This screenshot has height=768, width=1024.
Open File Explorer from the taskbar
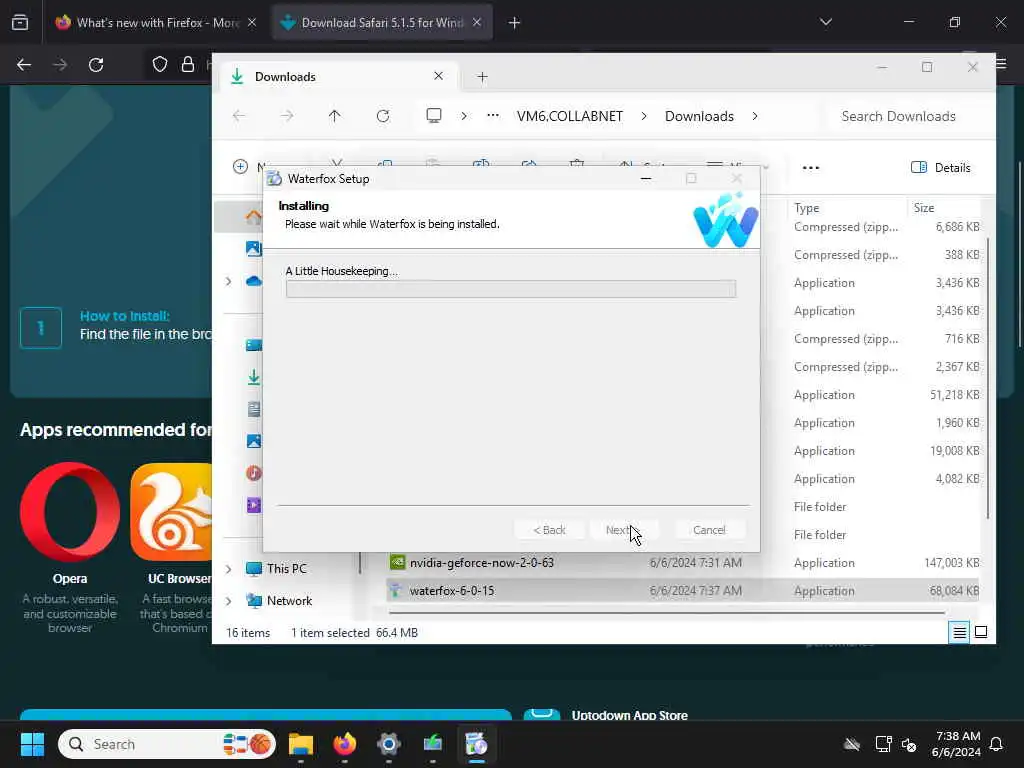(301, 744)
